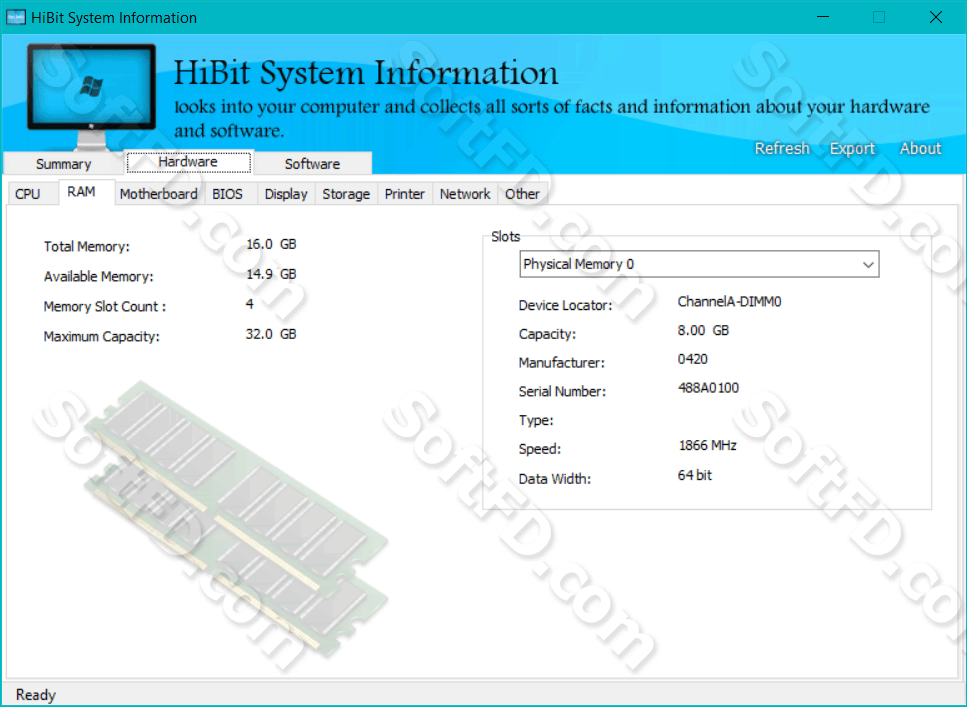Click the Memory Slot Count label

click(x=105, y=307)
